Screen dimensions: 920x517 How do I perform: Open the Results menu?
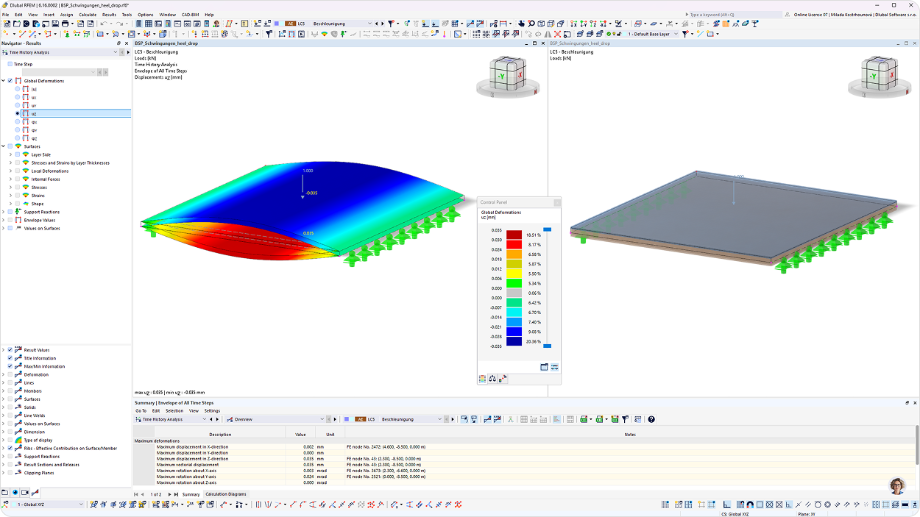[x=109, y=15]
